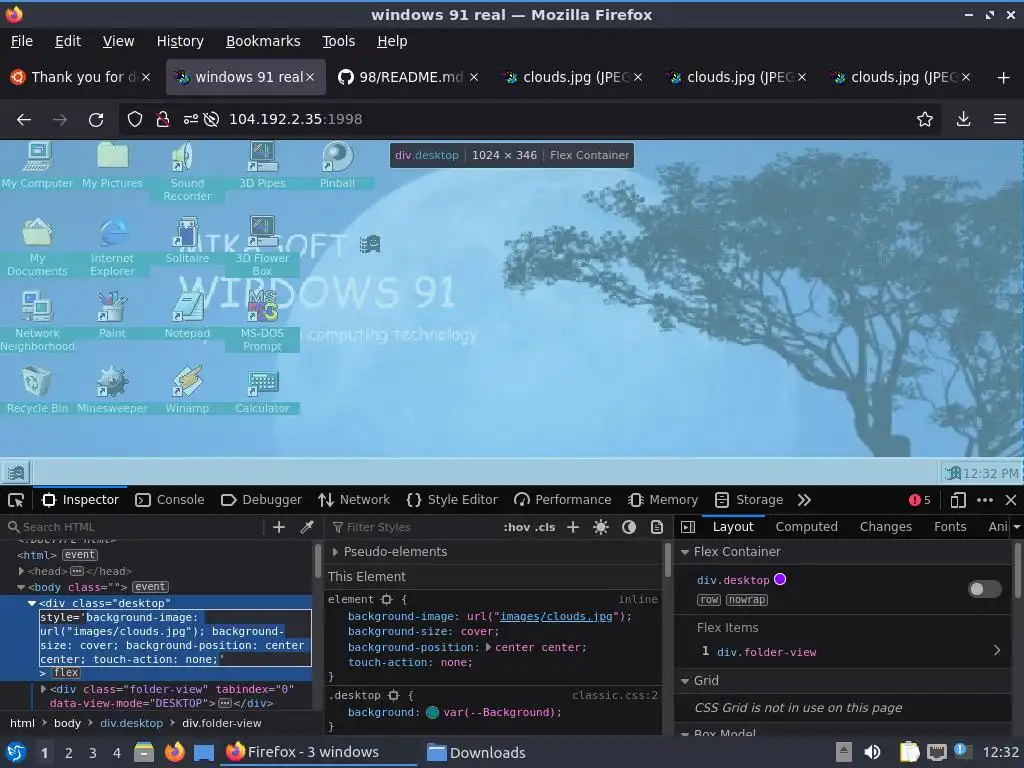This screenshot has height=768, width=1024.
Task: Click the My Computer desktop icon
Action: (x=37, y=165)
